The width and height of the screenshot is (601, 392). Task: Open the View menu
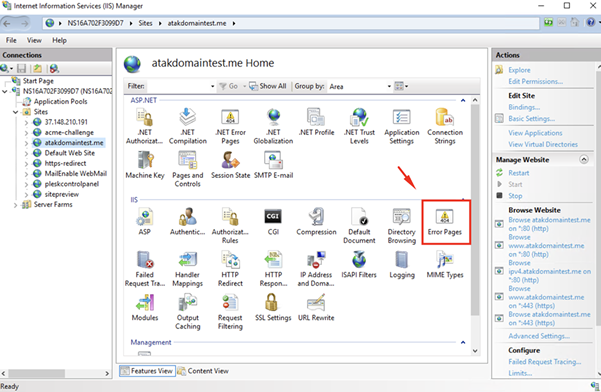[x=34, y=40]
